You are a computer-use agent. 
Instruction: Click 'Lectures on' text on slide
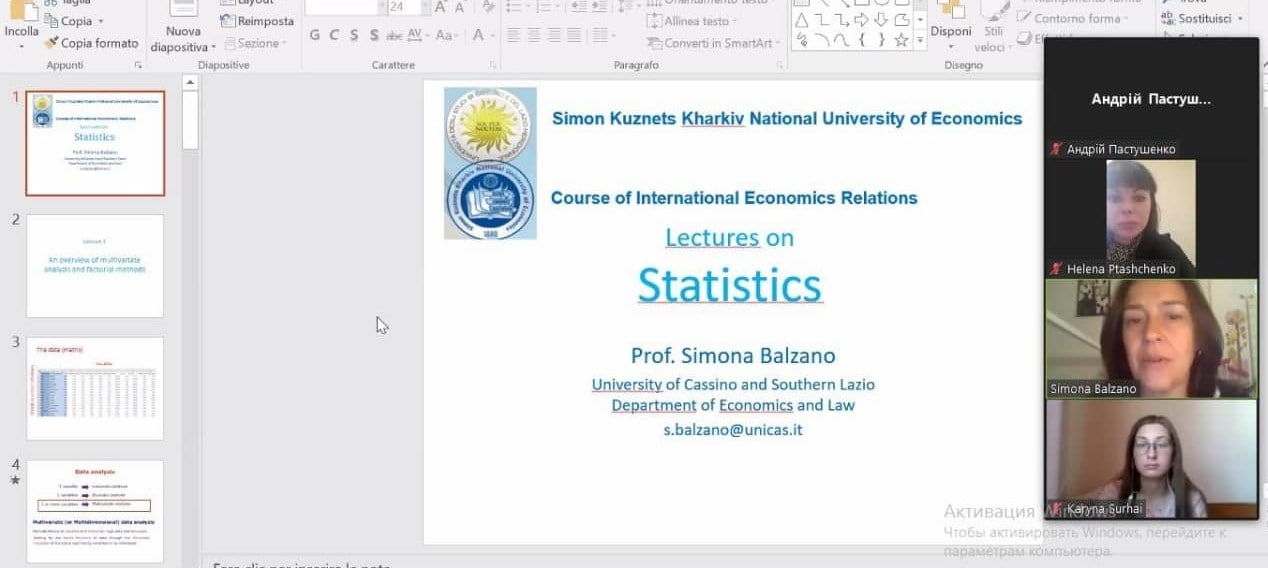pos(730,237)
